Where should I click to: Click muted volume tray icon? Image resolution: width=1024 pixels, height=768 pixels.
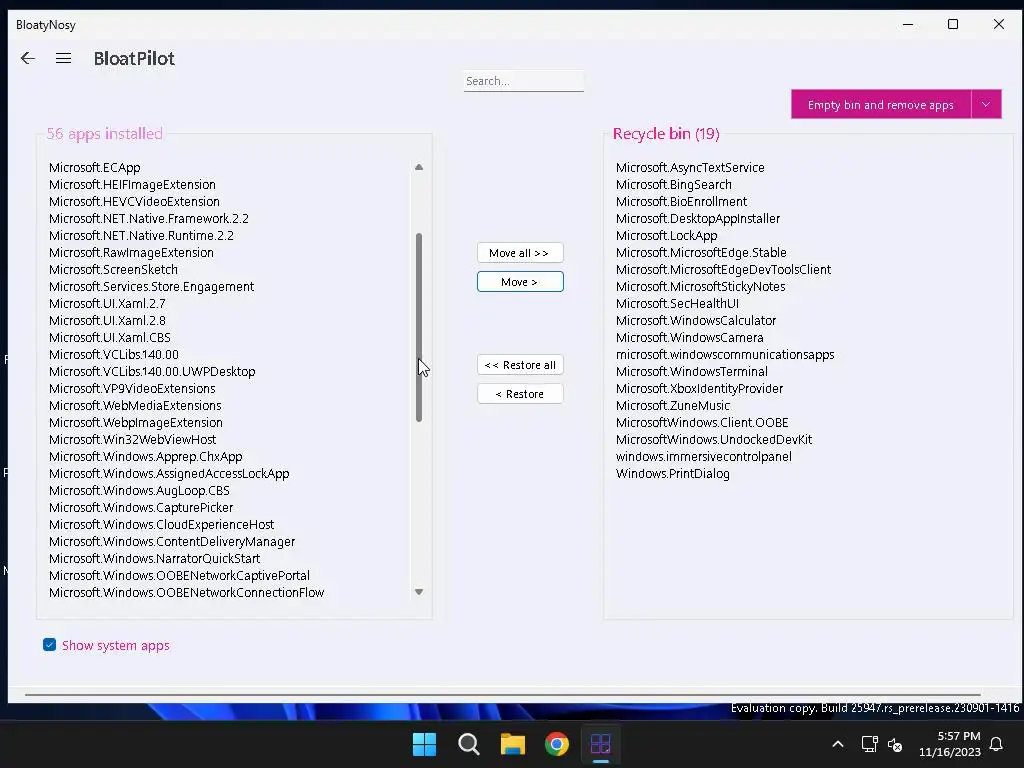pos(895,744)
